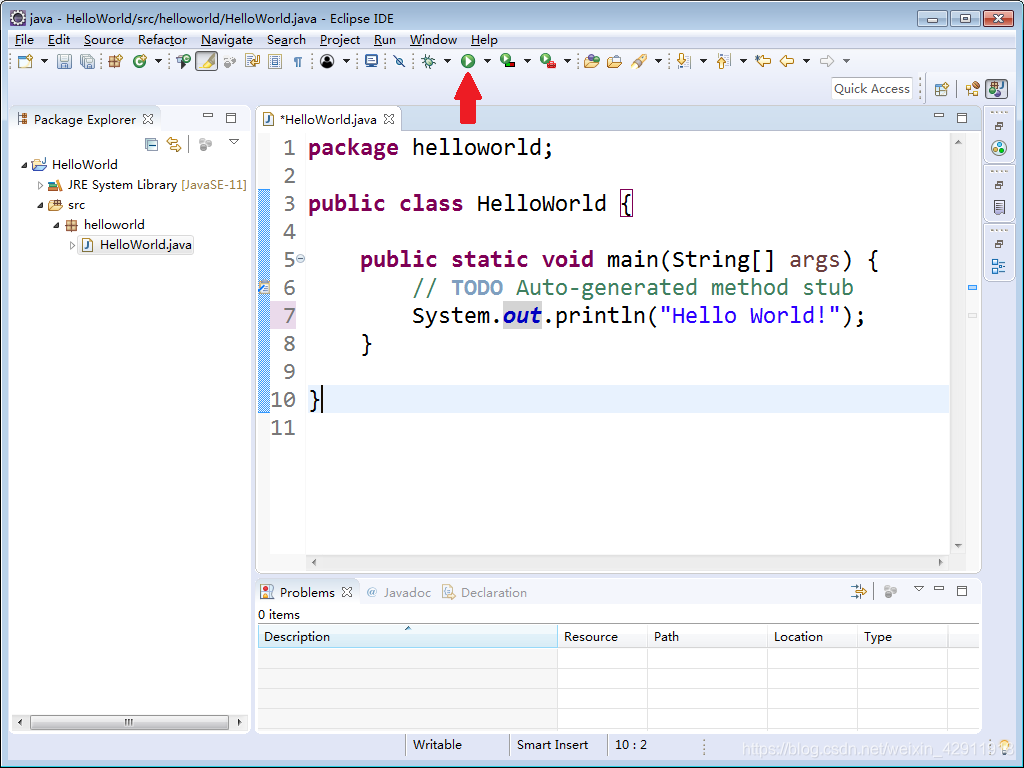Image resolution: width=1024 pixels, height=768 pixels.
Task: Select HelloWorld.java in Package Explorer
Action: 136,245
